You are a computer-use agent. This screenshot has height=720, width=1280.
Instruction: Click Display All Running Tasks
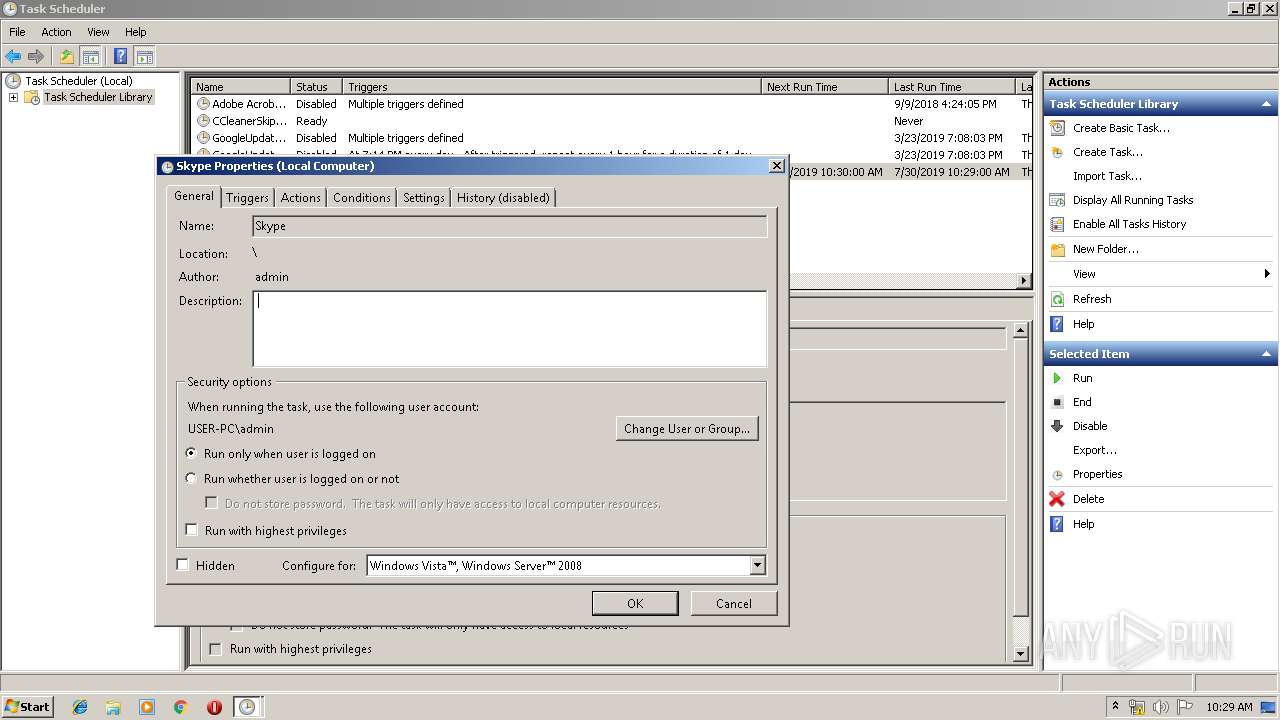(1133, 200)
